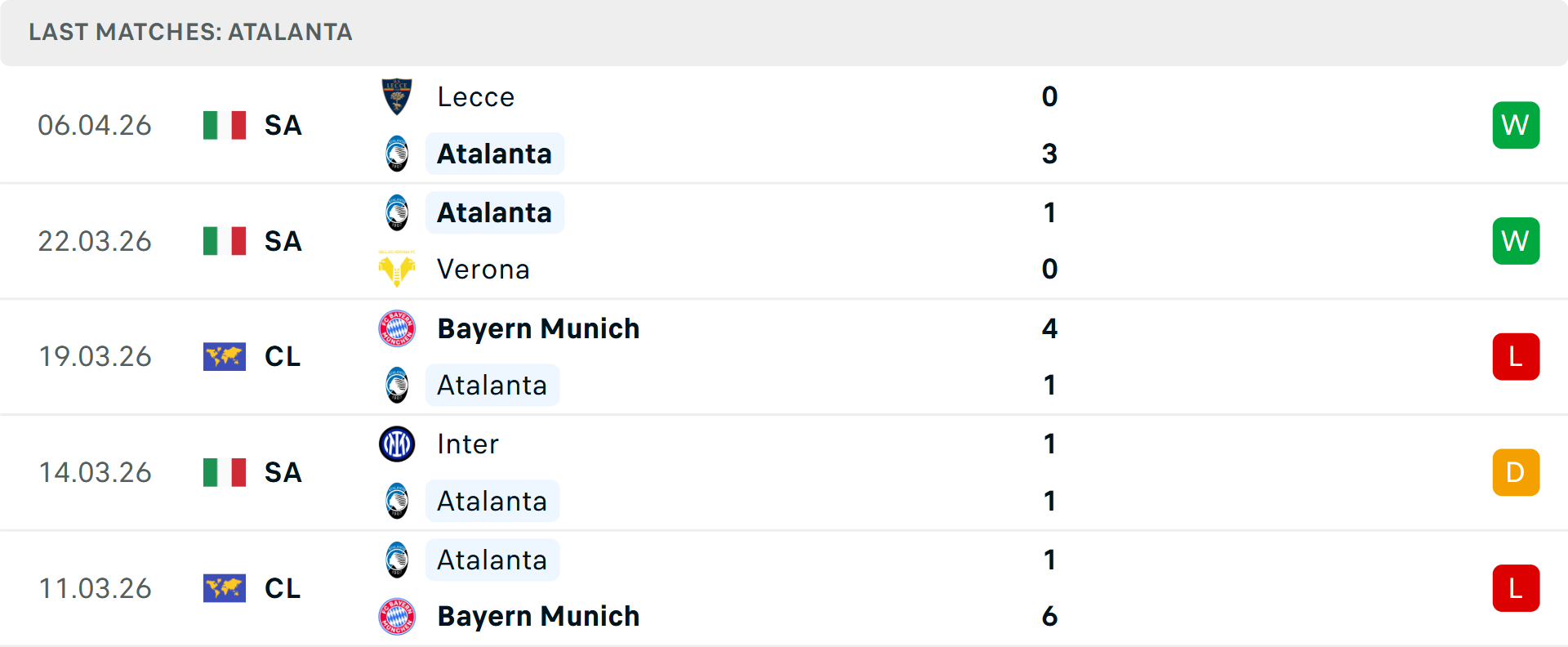Image resolution: width=1568 pixels, height=647 pixels.
Task: Click the Verona club crest icon
Action: coord(397,269)
